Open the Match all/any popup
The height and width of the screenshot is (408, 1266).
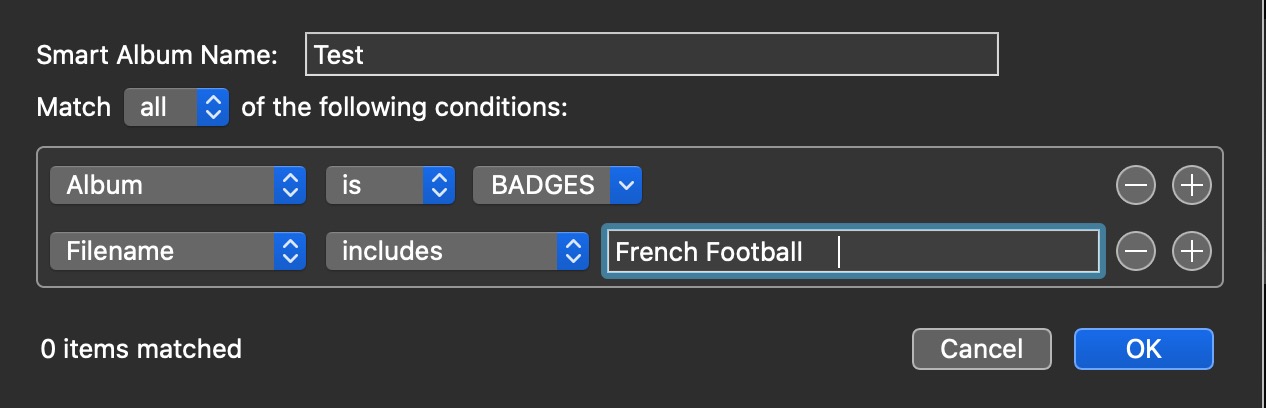(x=176, y=107)
